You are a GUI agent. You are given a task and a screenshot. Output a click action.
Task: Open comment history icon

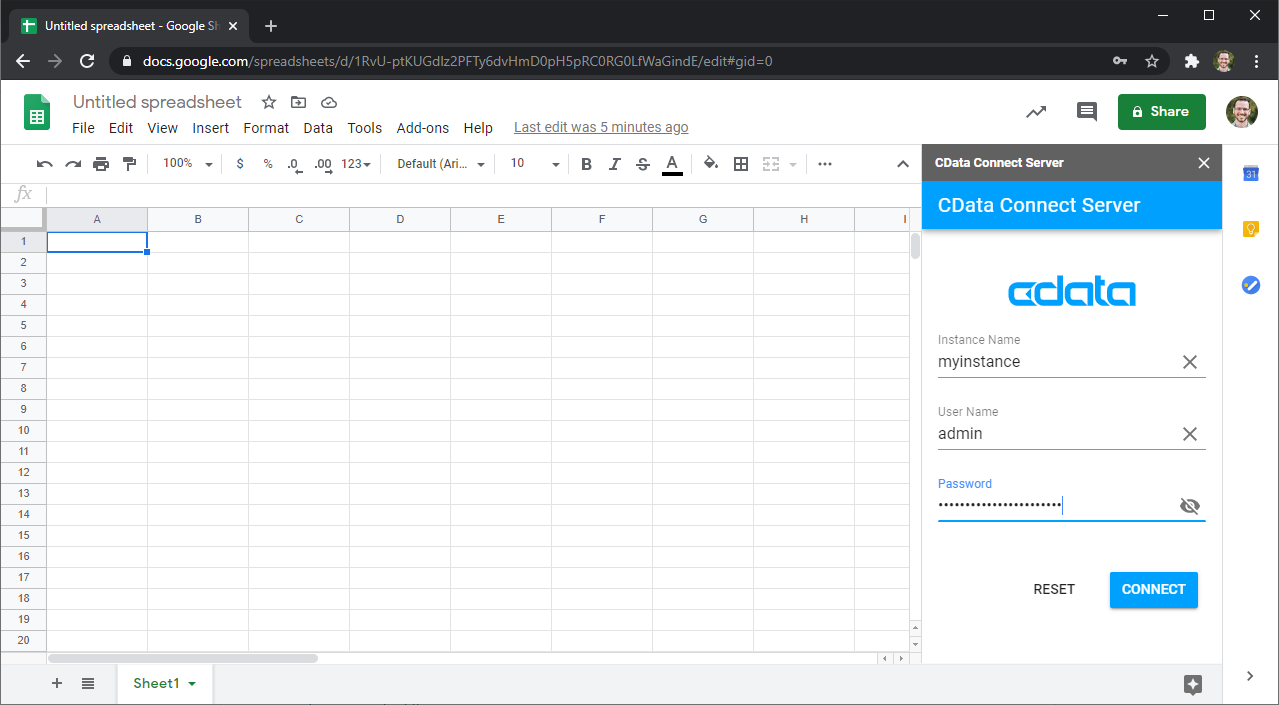click(1086, 112)
